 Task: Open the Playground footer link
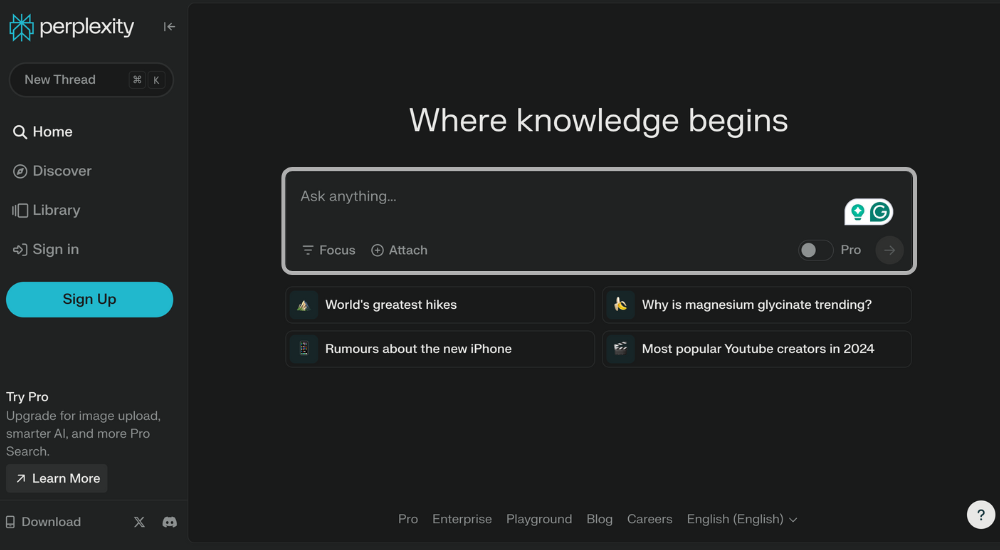click(x=539, y=519)
